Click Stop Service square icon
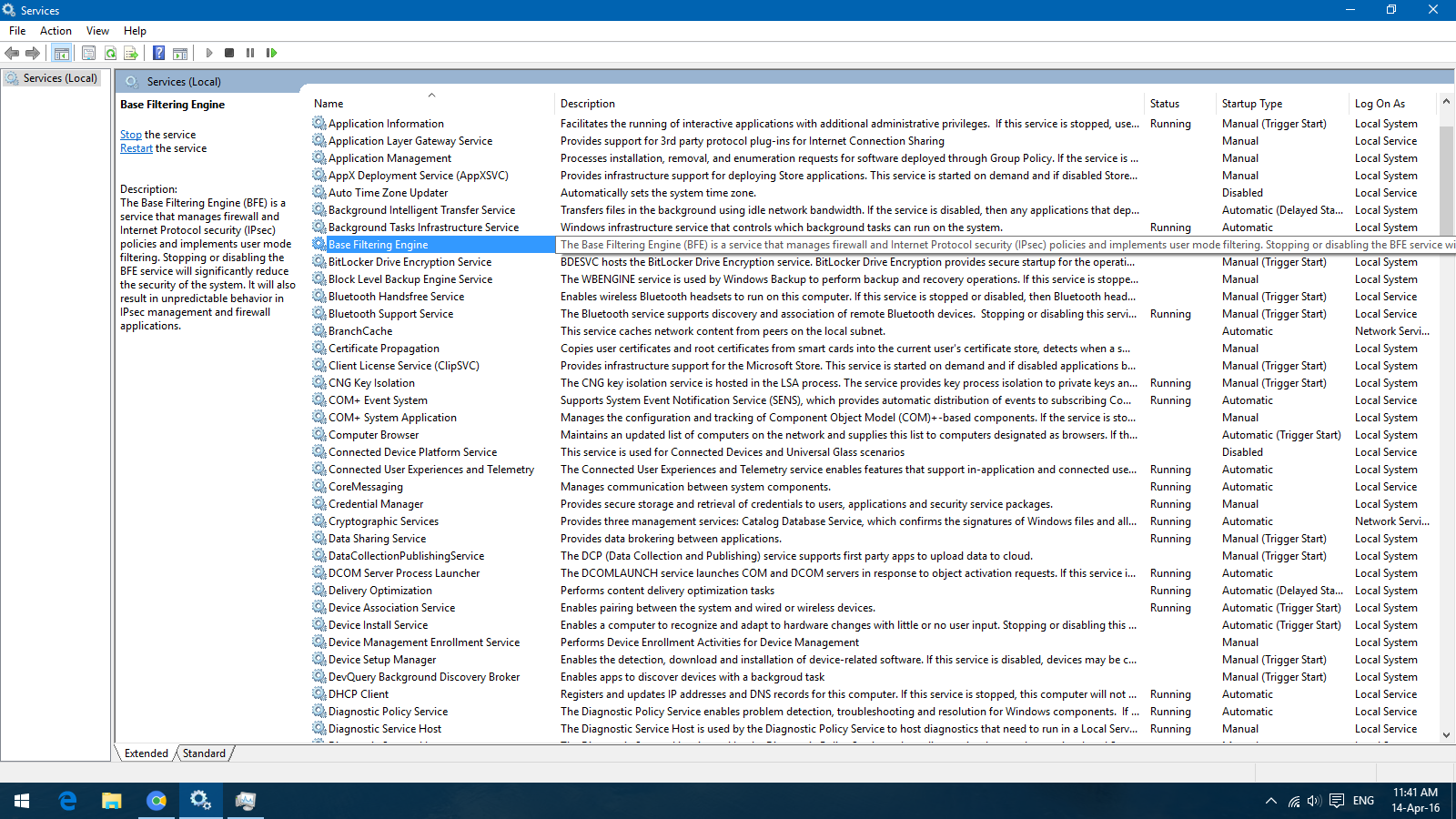 229,53
